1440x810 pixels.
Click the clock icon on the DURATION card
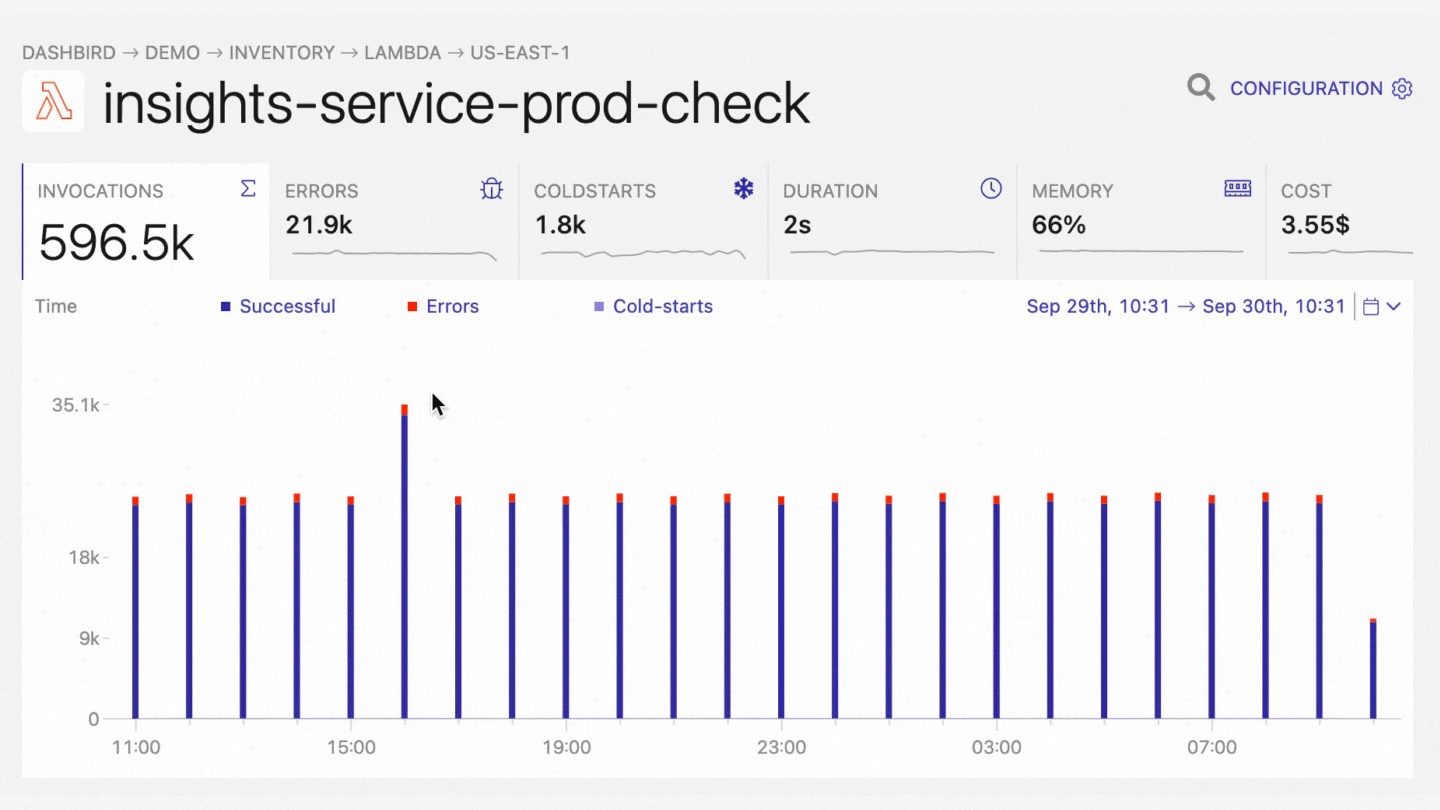pyautogui.click(x=991, y=188)
